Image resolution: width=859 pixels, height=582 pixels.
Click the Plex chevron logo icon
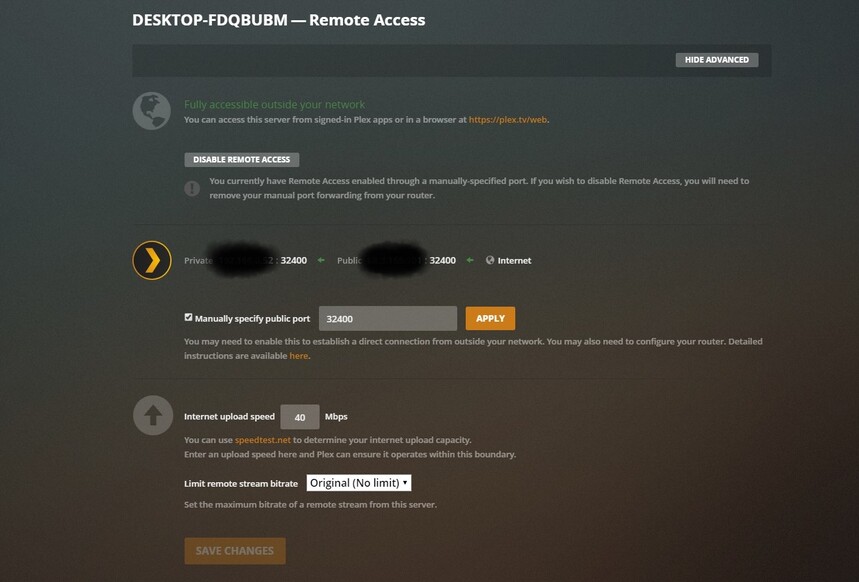(152, 260)
